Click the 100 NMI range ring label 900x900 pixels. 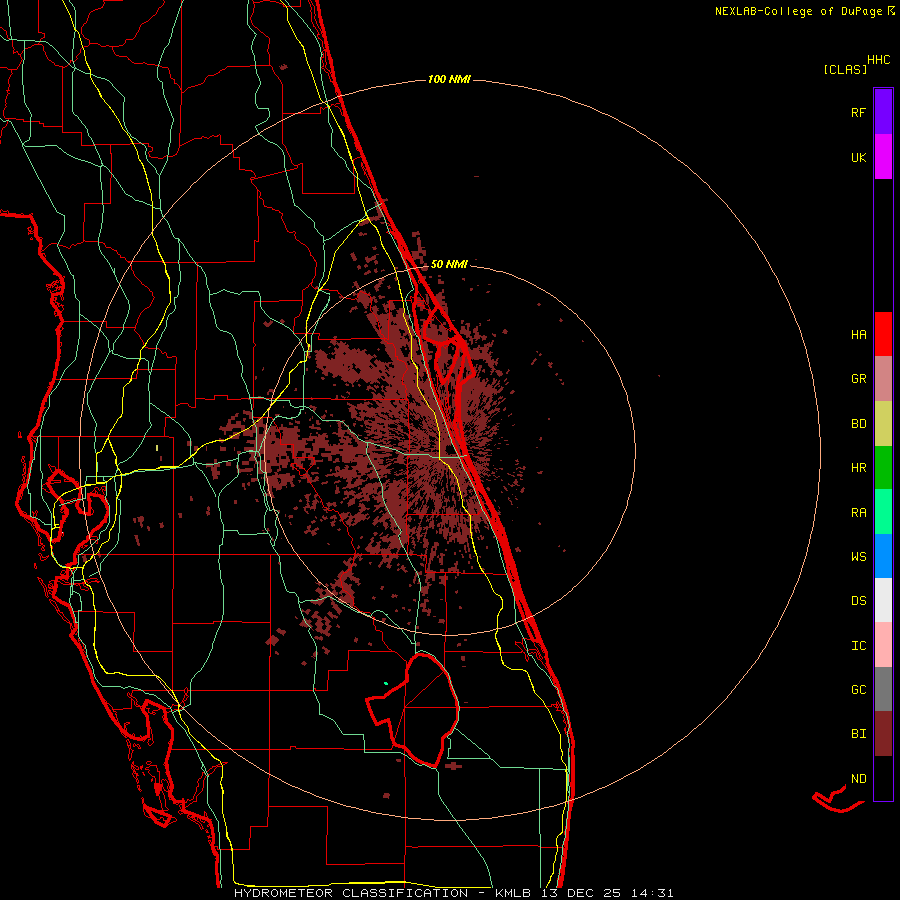pyautogui.click(x=449, y=79)
